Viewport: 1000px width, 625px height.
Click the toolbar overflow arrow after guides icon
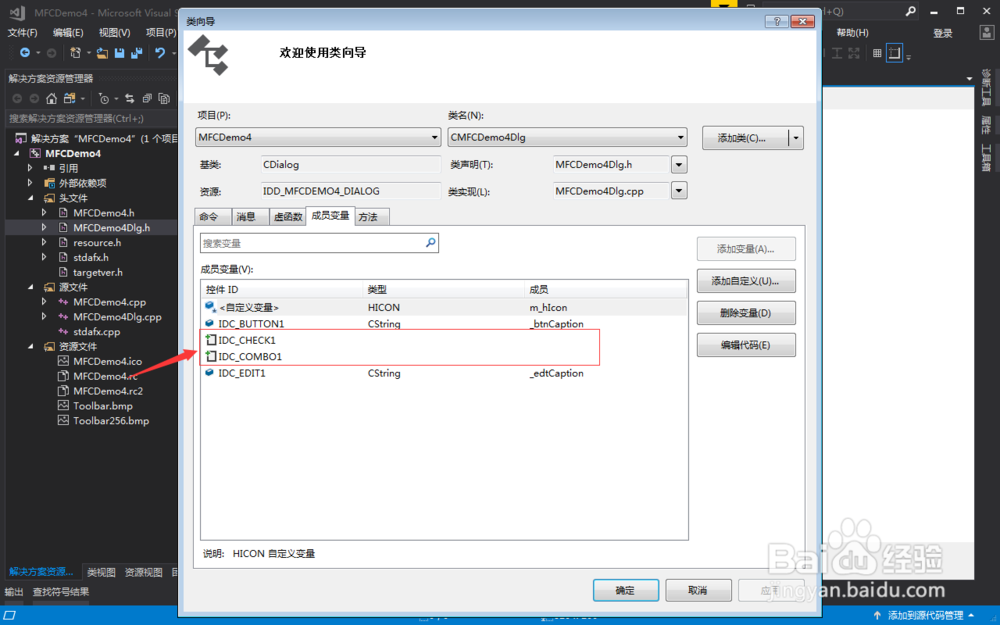tap(908, 57)
